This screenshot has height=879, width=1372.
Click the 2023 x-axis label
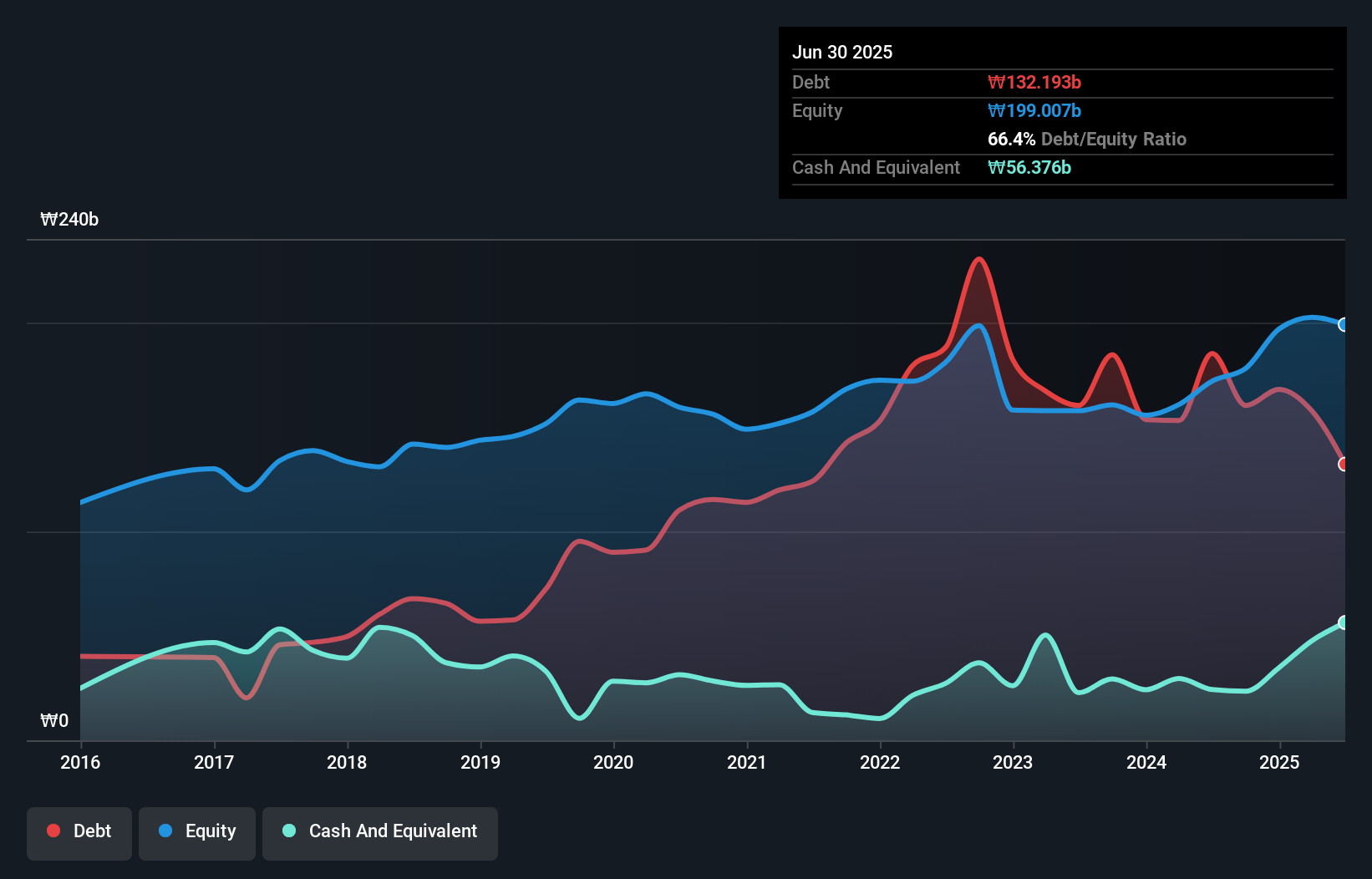[x=1013, y=762]
